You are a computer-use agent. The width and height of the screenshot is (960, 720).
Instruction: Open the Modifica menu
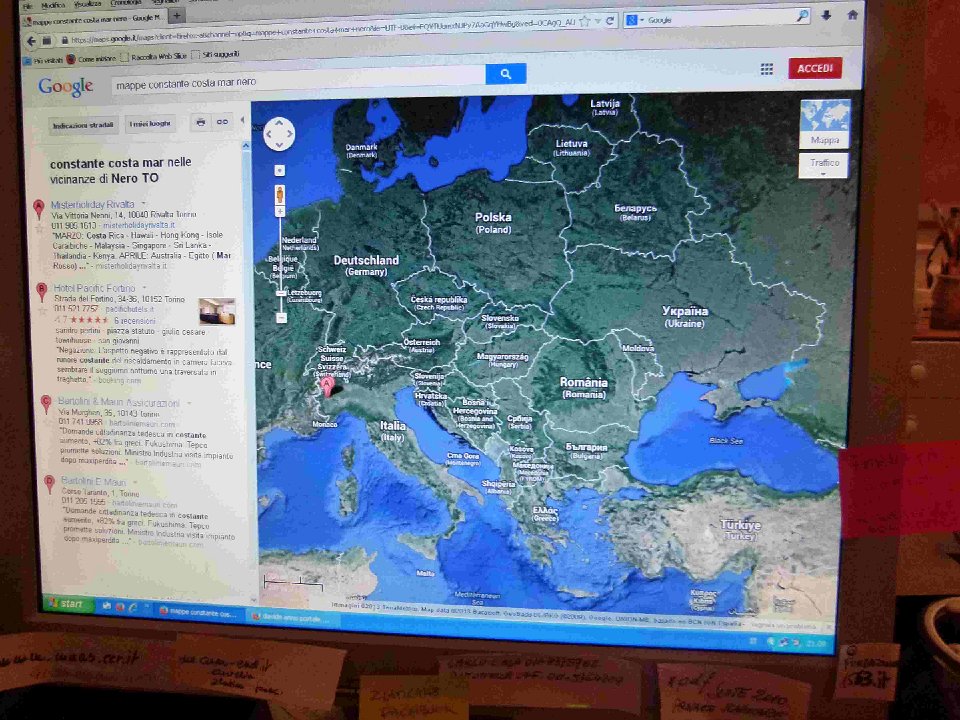click(53, 5)
